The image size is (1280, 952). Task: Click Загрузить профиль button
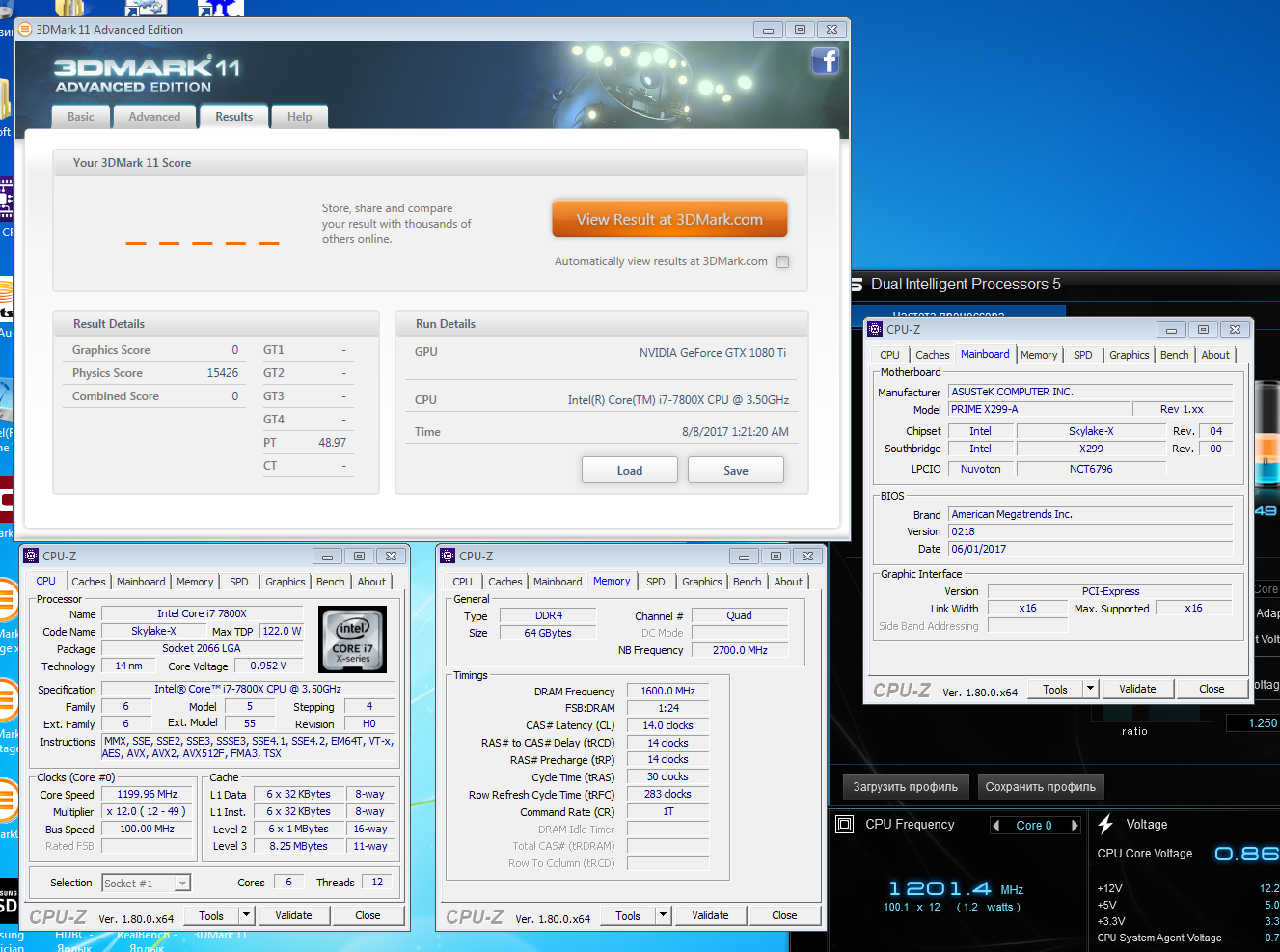click(x=906, y=786)
